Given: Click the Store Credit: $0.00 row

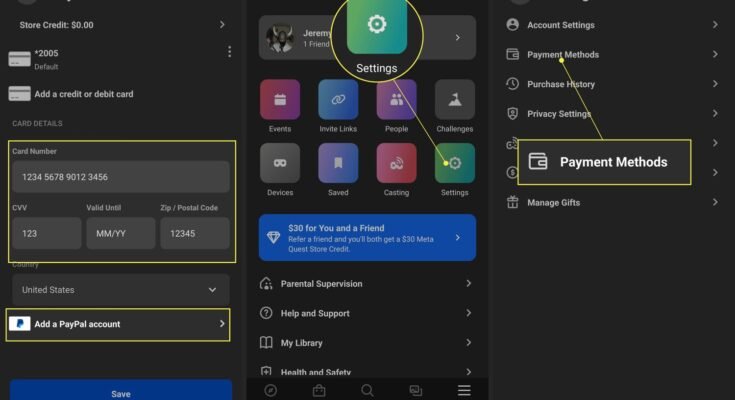Looking at the screenshot, I should point(121,25).
